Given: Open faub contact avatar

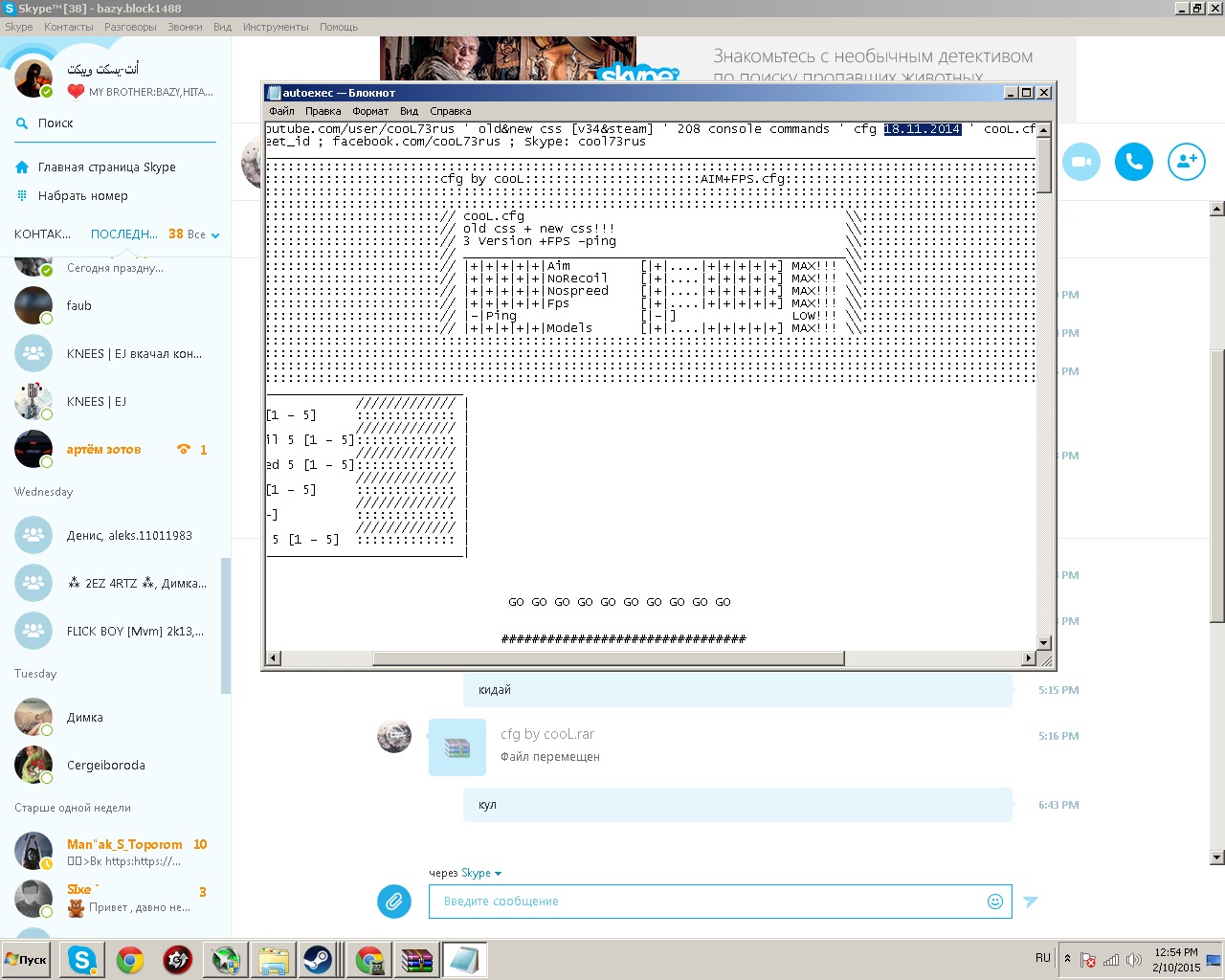Looking at the screenshot, I should (x=33, y=305).
